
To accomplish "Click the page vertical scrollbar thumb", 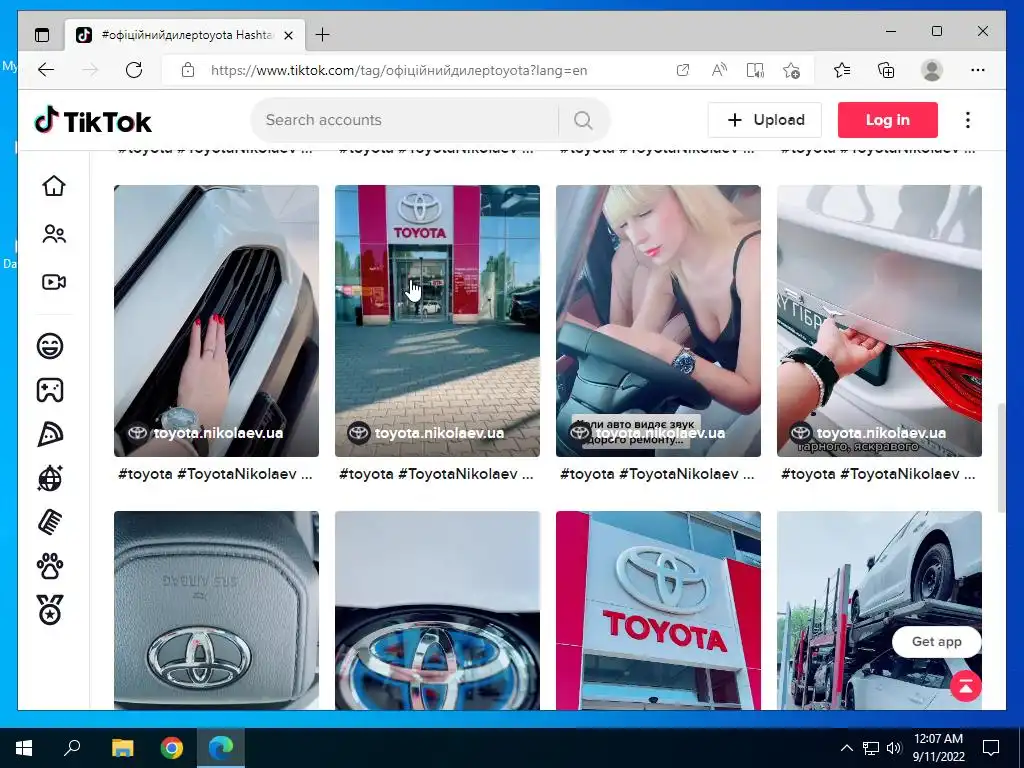I will pyautogui.click(x=1000, y=458).
